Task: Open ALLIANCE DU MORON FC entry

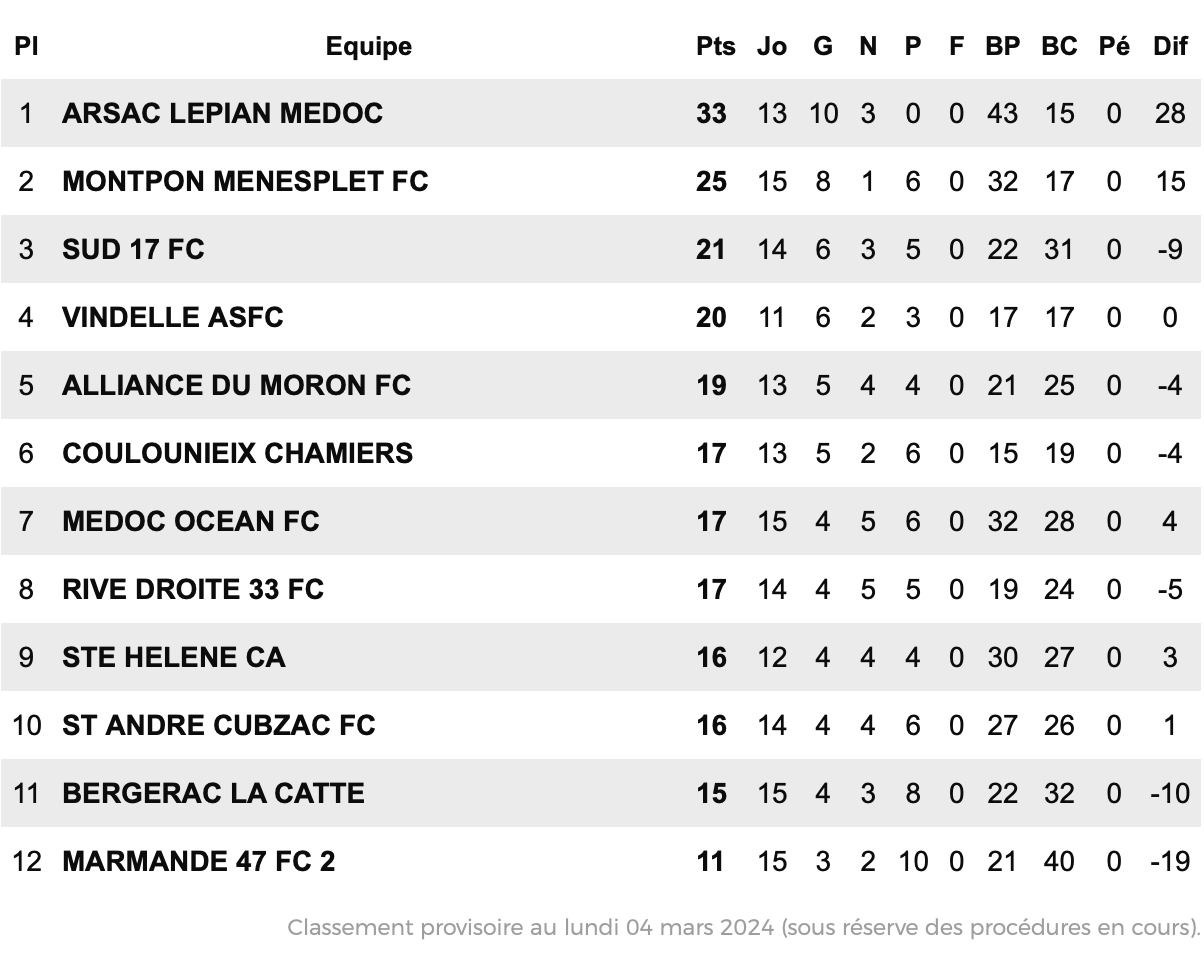Action: coord(236,385)
